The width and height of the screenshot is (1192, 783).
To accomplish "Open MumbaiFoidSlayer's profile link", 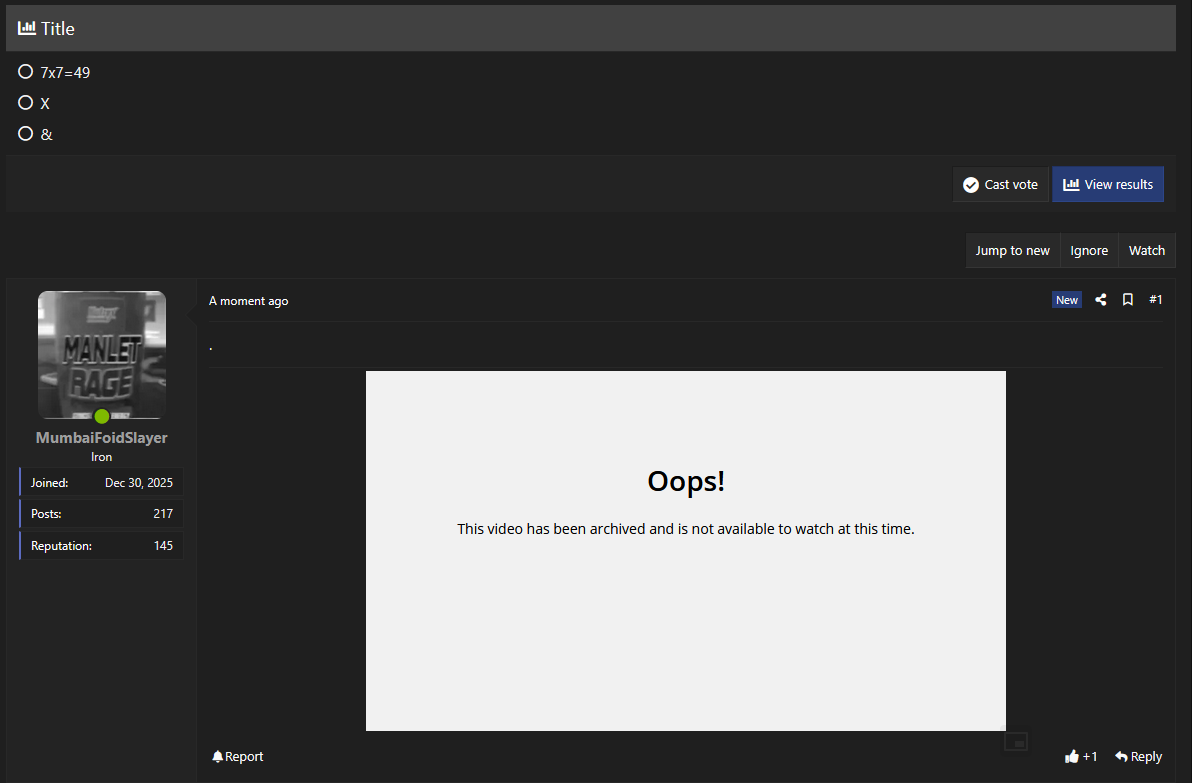I will click(102, 438).
